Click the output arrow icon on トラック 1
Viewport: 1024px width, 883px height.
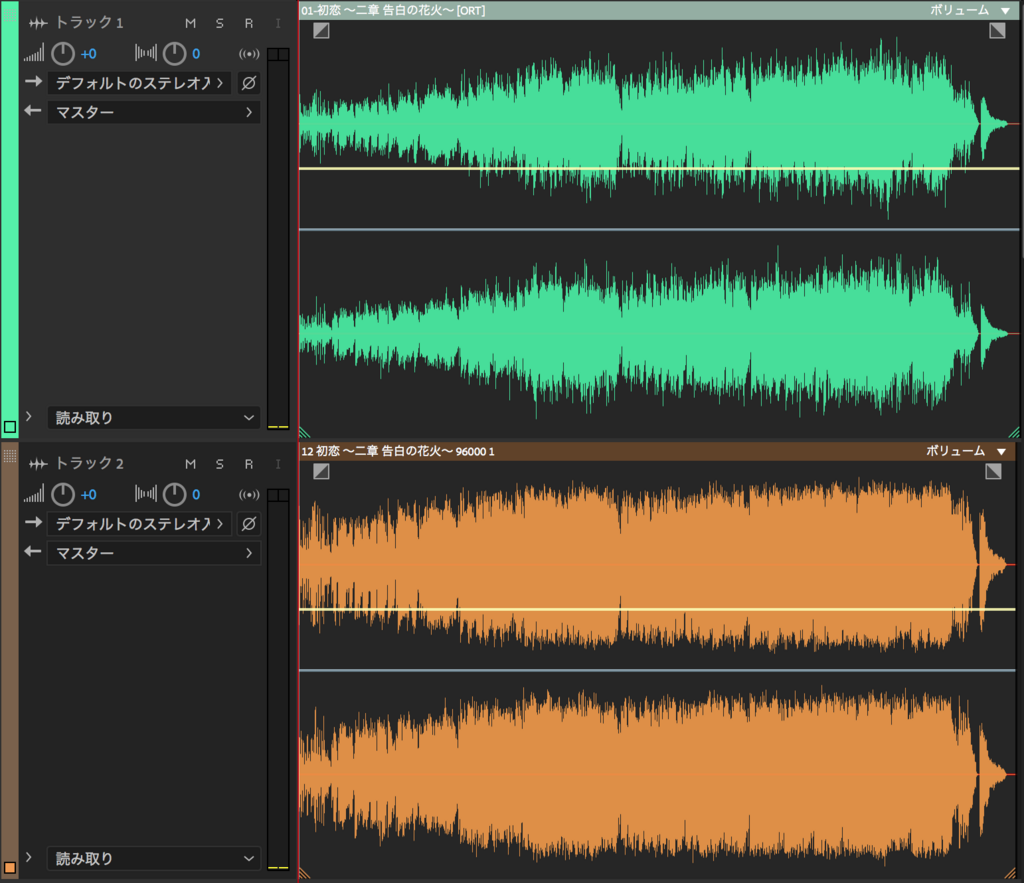pyautogui.click(x=33, y=111)
